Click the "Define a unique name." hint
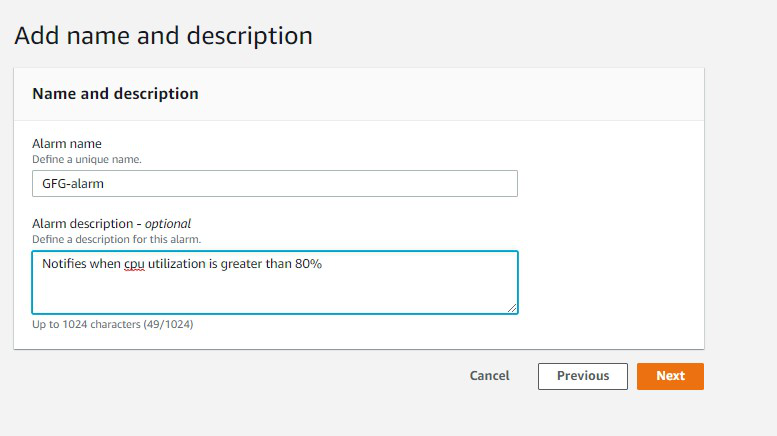 [85, 159]
